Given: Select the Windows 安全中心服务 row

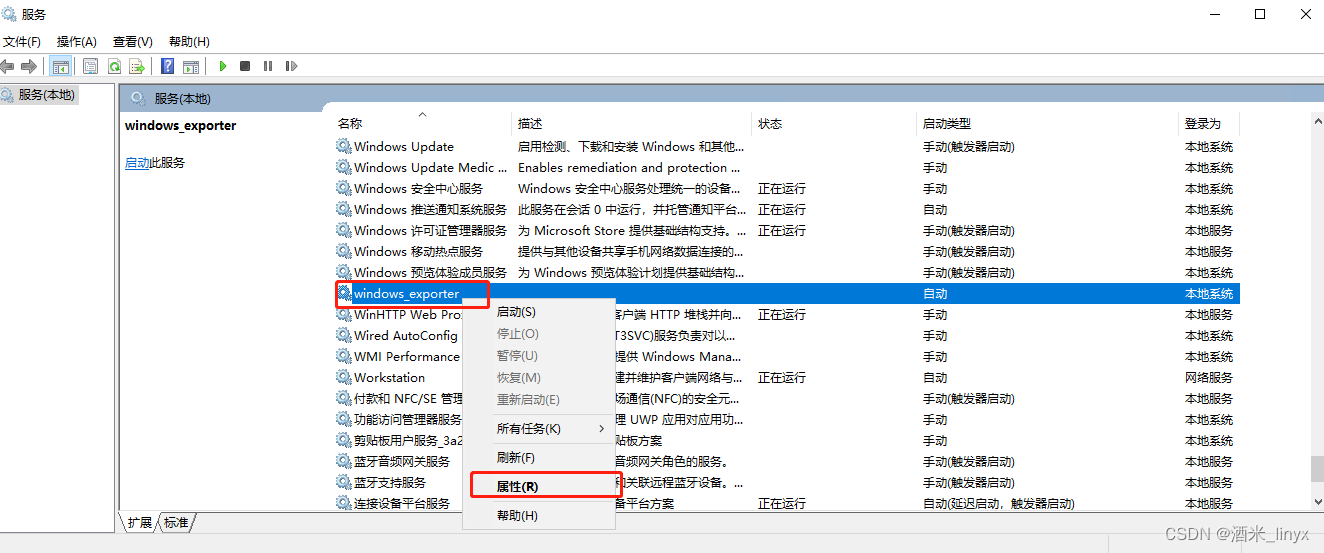Looking at the screenshot, I should click(x=787, y=188).
